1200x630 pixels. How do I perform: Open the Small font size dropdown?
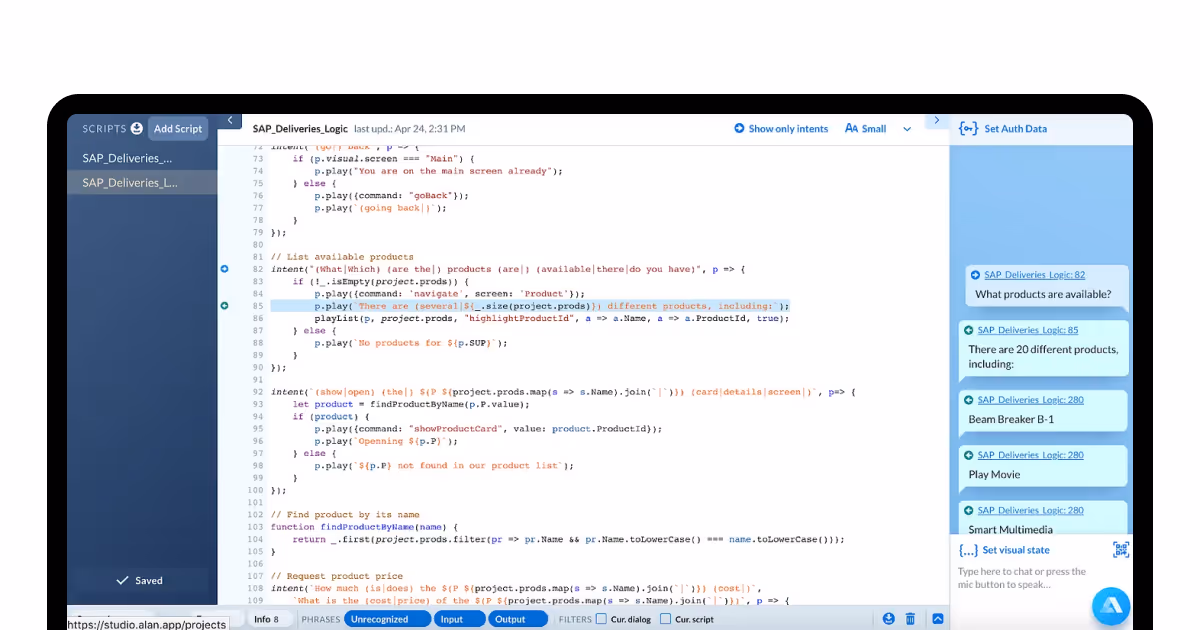(x=879, y=128)
